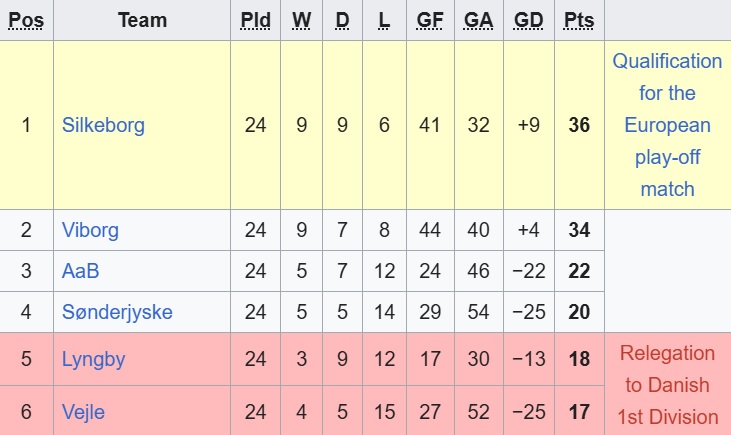This screenshot has width=731, height=435.
Task: Click the Pld column header abbreviation
Action: (x=256, y=21)
